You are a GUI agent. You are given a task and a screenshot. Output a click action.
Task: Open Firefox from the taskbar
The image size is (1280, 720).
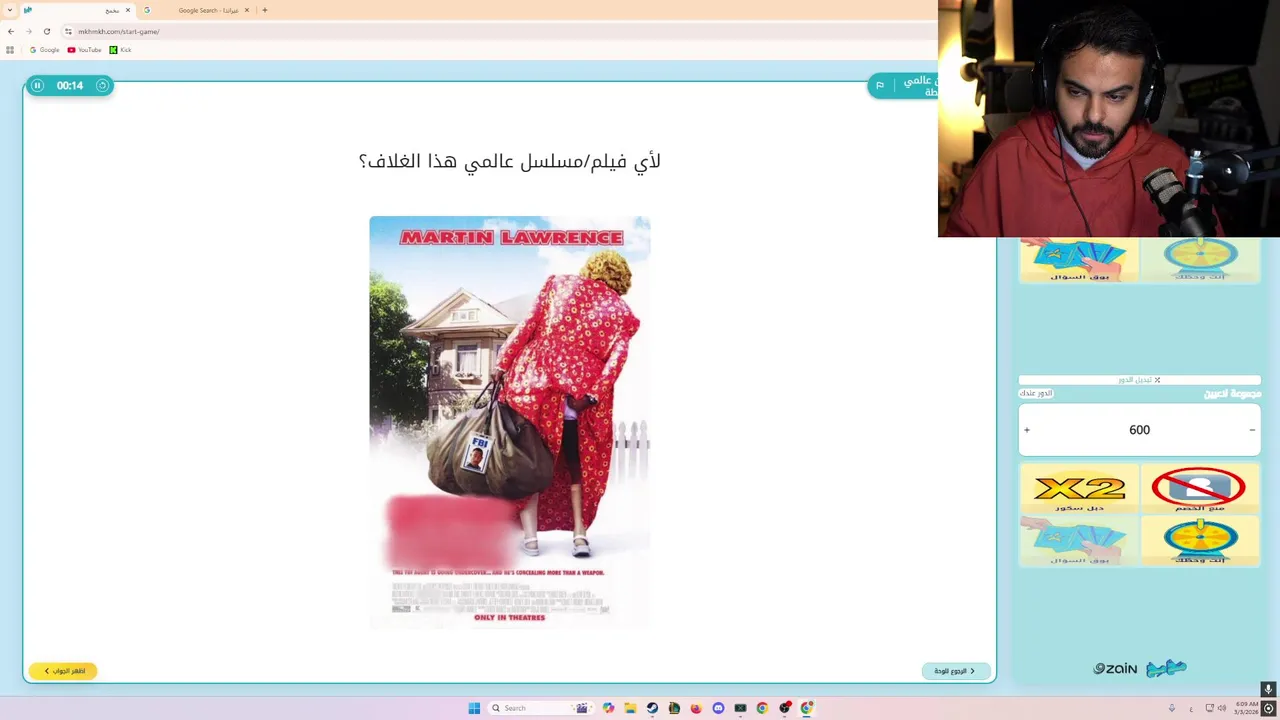696,708
